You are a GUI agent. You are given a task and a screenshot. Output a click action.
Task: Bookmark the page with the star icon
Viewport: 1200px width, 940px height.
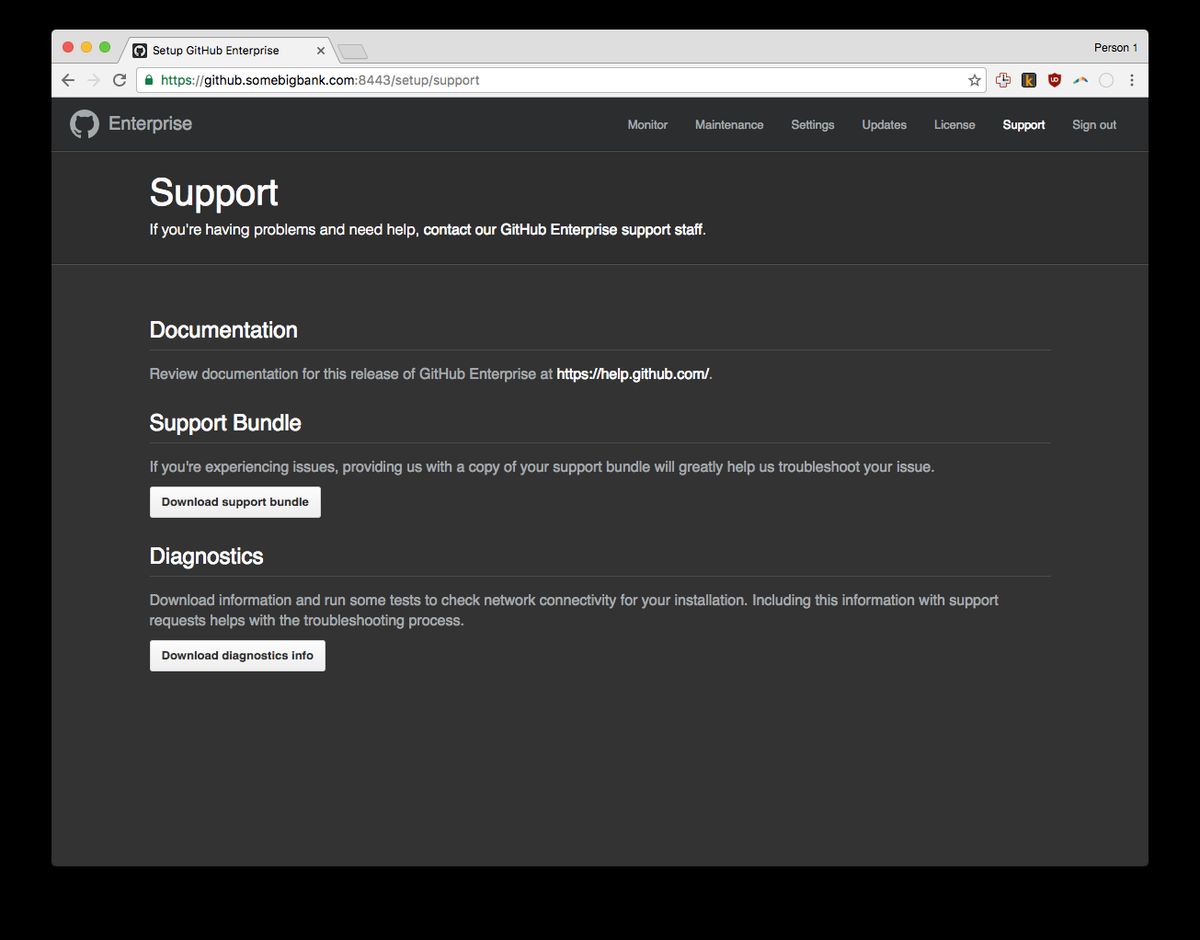pyautogui.click(x=973, y=79)
